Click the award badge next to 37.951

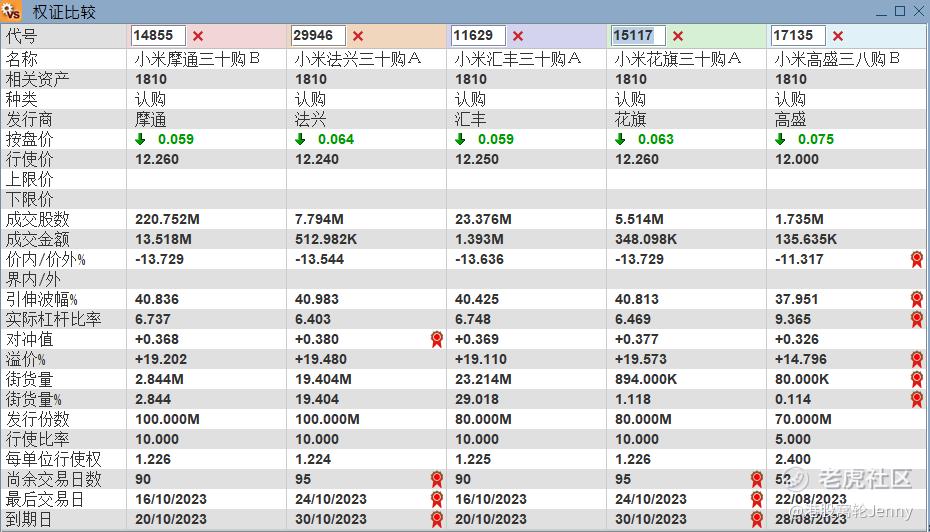[917, 299]
